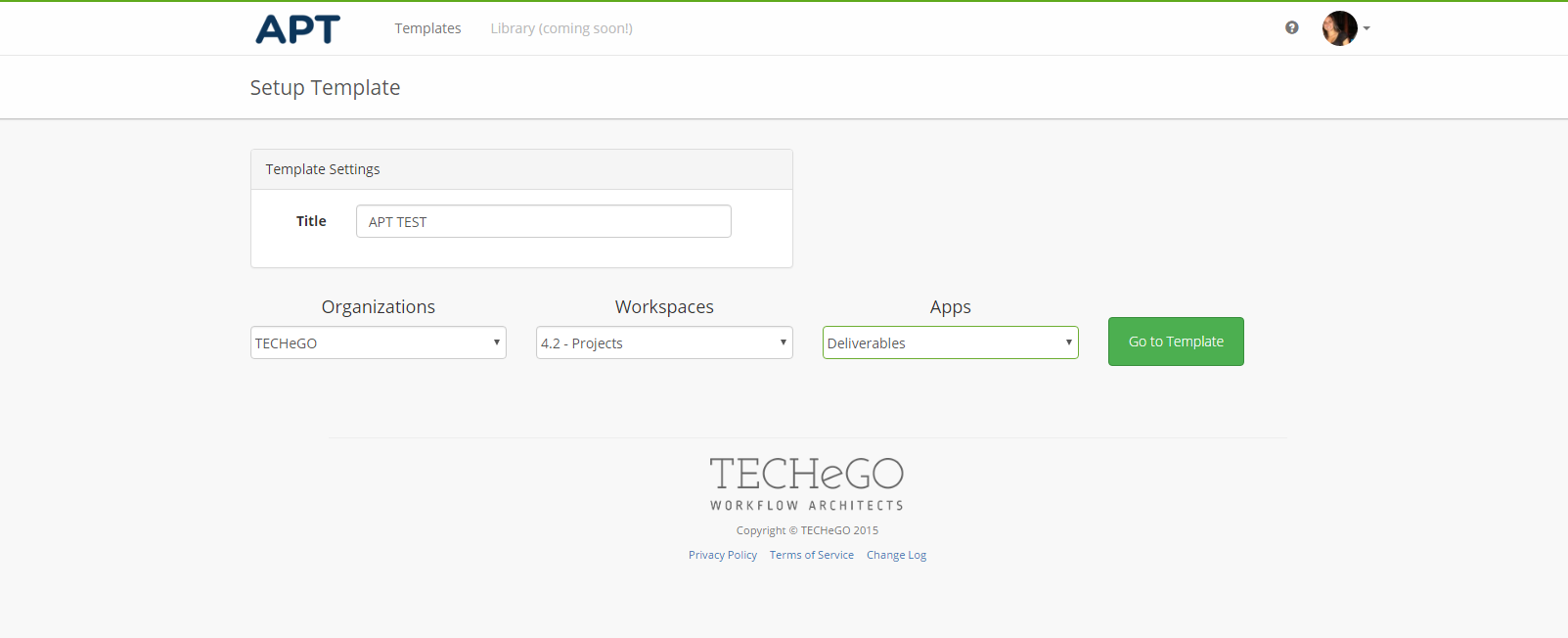The image size is (1568, 638).
Task: Follow the Privacy Policy link
Action: click(x=722, y=555)
